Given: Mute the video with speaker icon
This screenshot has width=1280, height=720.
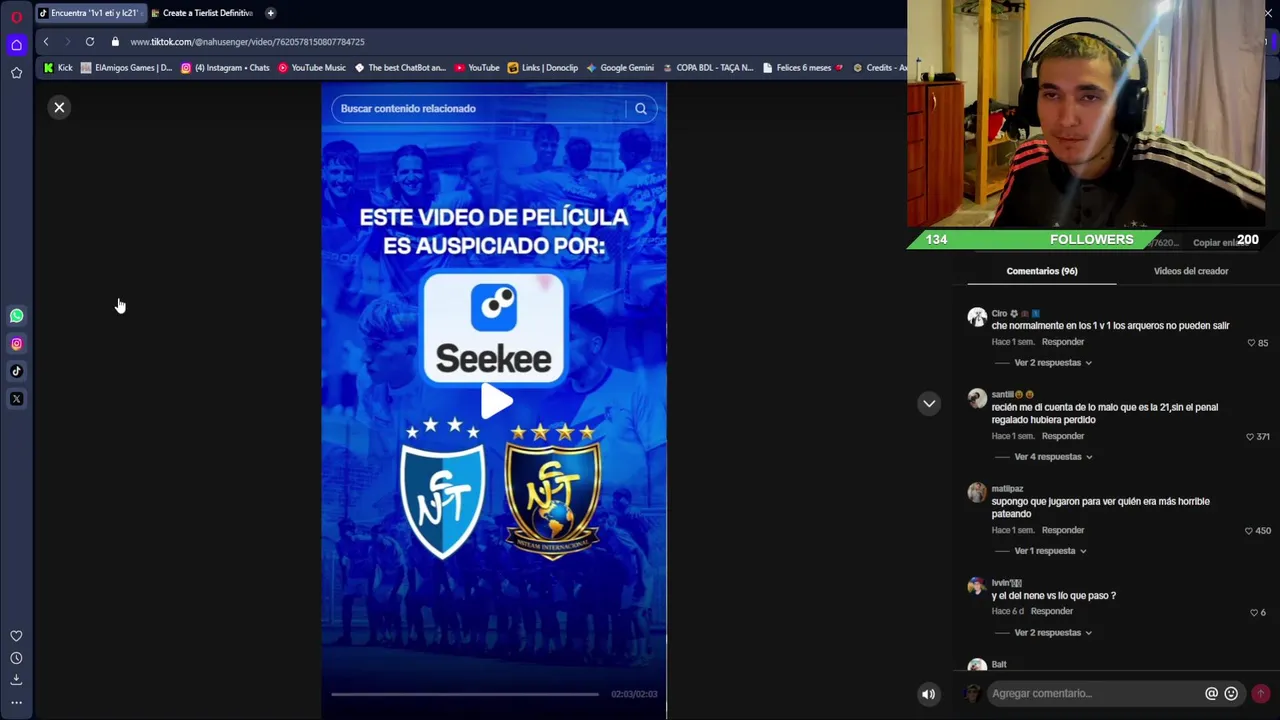Looking at the screenshot, I should point(929,693).
